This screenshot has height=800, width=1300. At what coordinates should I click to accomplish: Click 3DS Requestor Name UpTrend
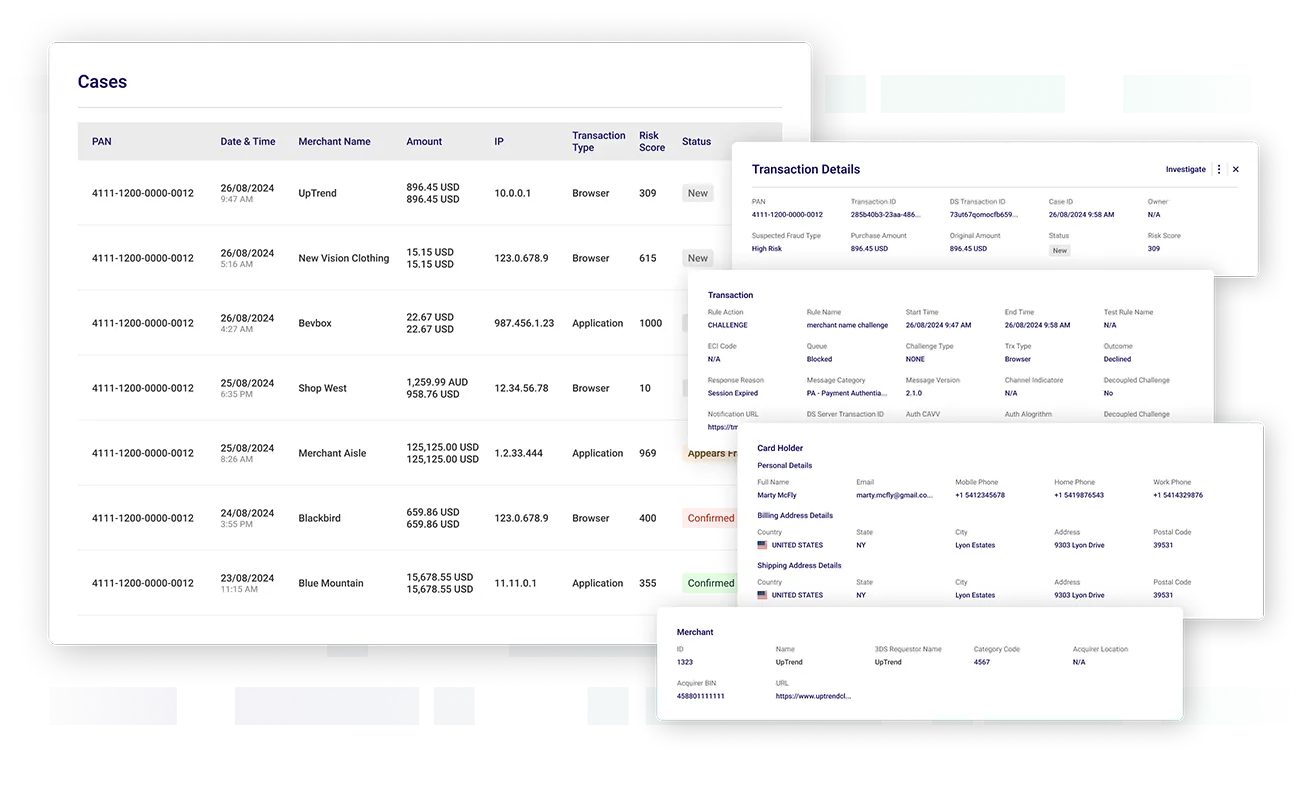888,662
